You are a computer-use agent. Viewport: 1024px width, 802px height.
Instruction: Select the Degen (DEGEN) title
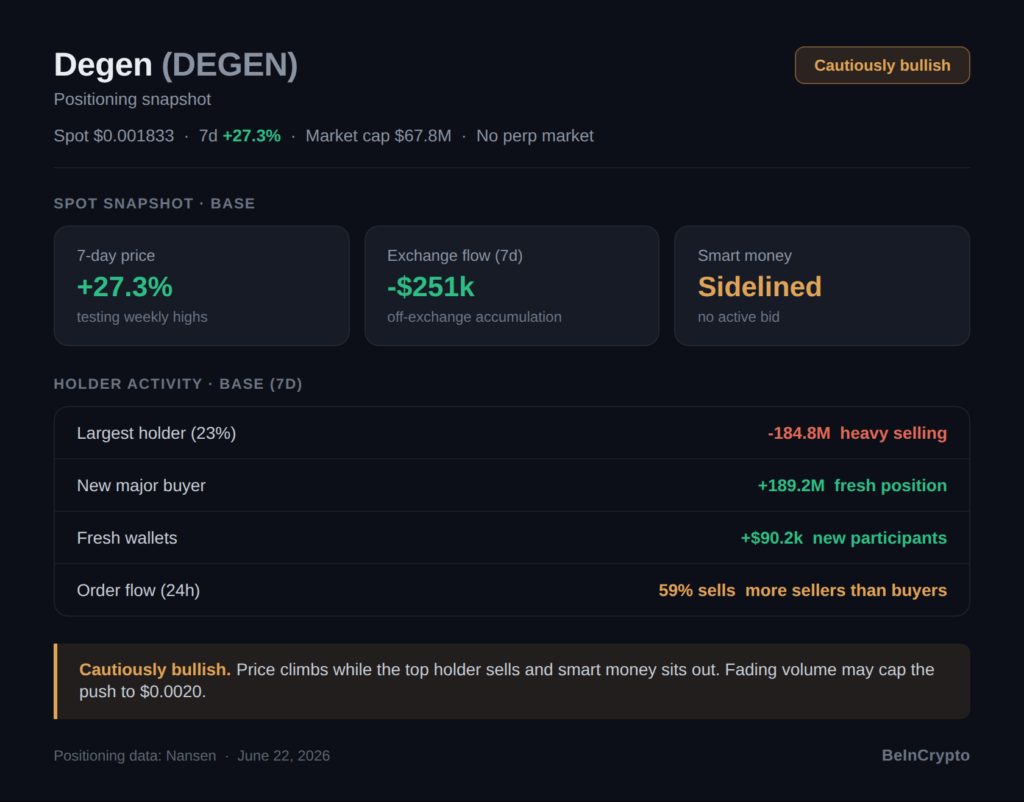176,65
